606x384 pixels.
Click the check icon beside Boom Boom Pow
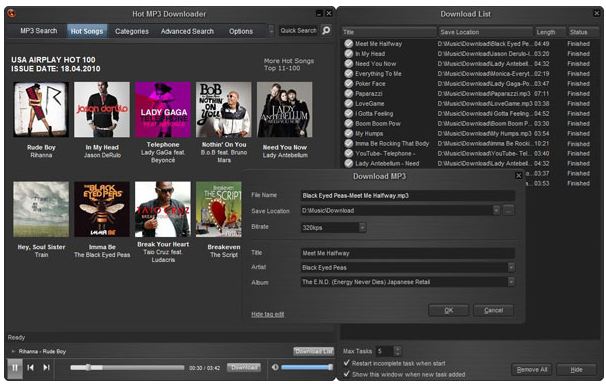(349, 124)
